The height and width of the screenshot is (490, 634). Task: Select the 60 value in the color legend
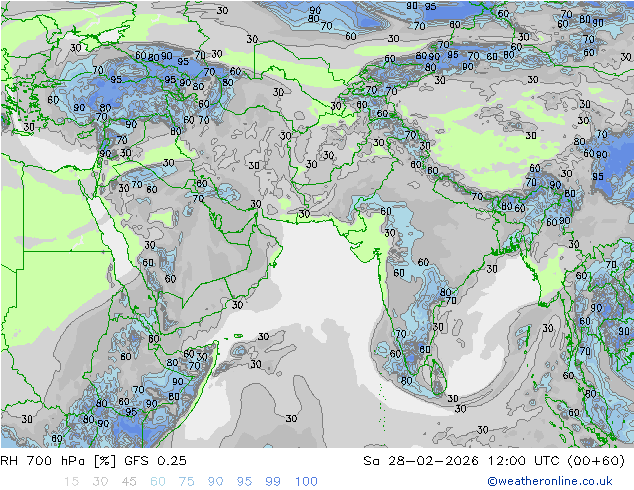click(158, 481)
